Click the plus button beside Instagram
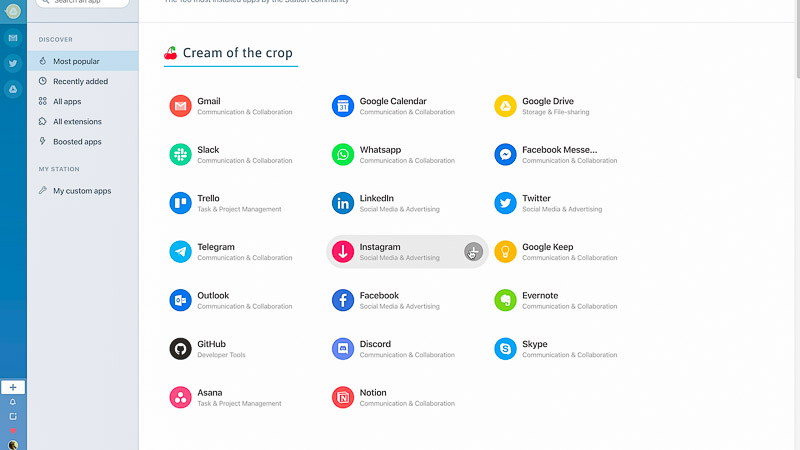 tap(473, 252)
